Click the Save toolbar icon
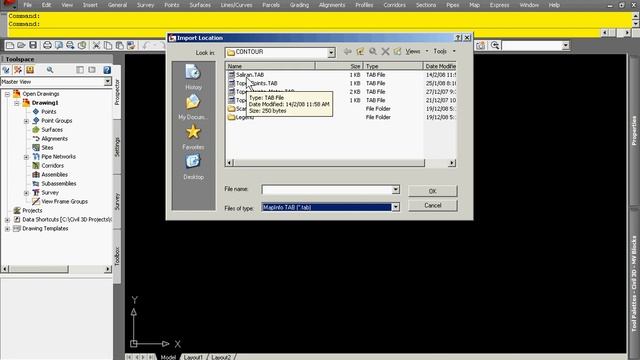The image size is (640, 360). tap(33, 45)
